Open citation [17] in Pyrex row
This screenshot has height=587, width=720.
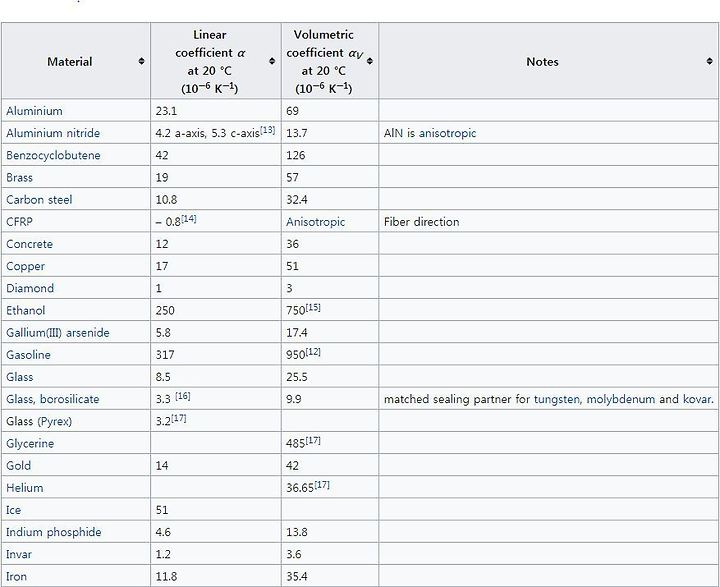click(x=179, y=418)
